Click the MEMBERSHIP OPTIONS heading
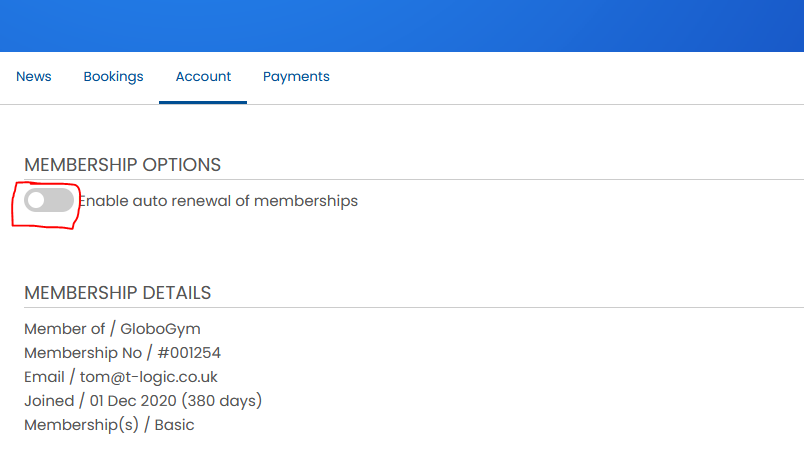 click(x=123, y=165)
